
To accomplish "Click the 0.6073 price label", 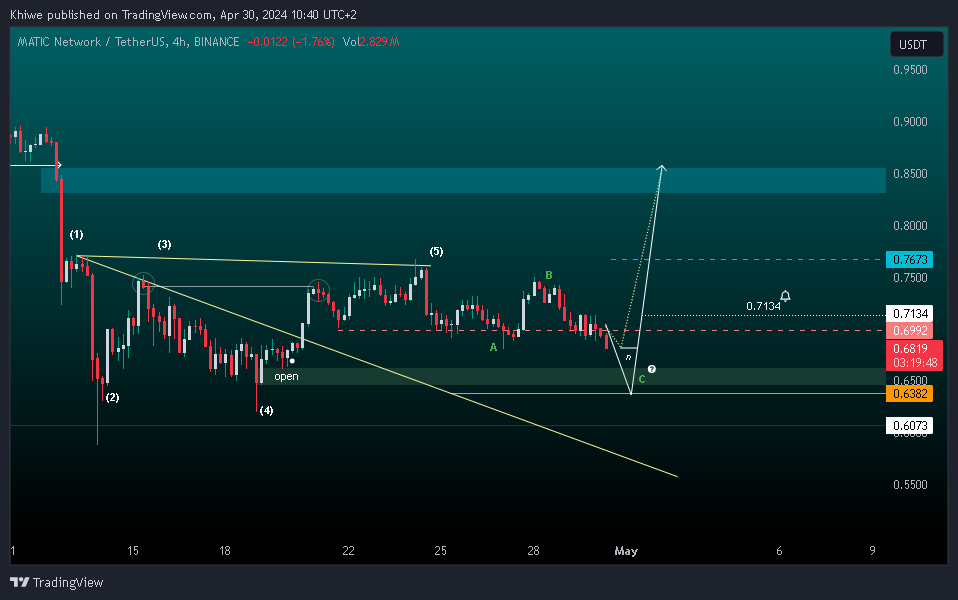I will pos(910,425).
